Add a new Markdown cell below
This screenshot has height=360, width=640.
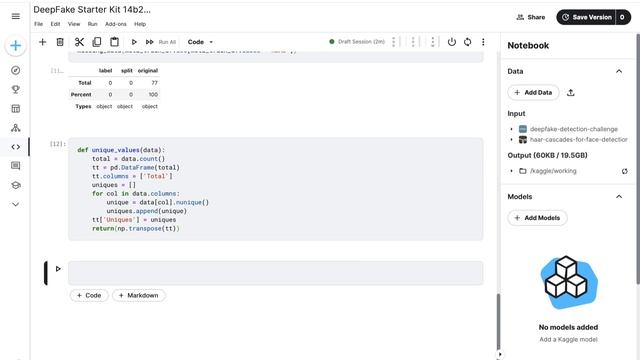tap(139, 296)
